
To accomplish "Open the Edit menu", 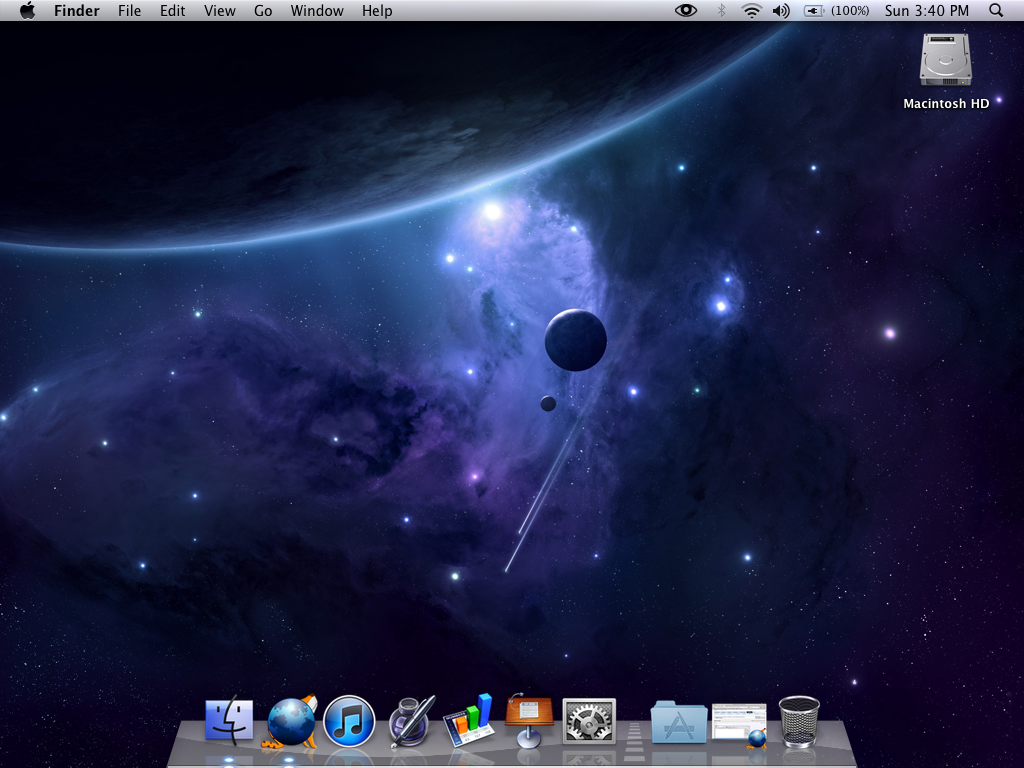I will tap(172, 10).
